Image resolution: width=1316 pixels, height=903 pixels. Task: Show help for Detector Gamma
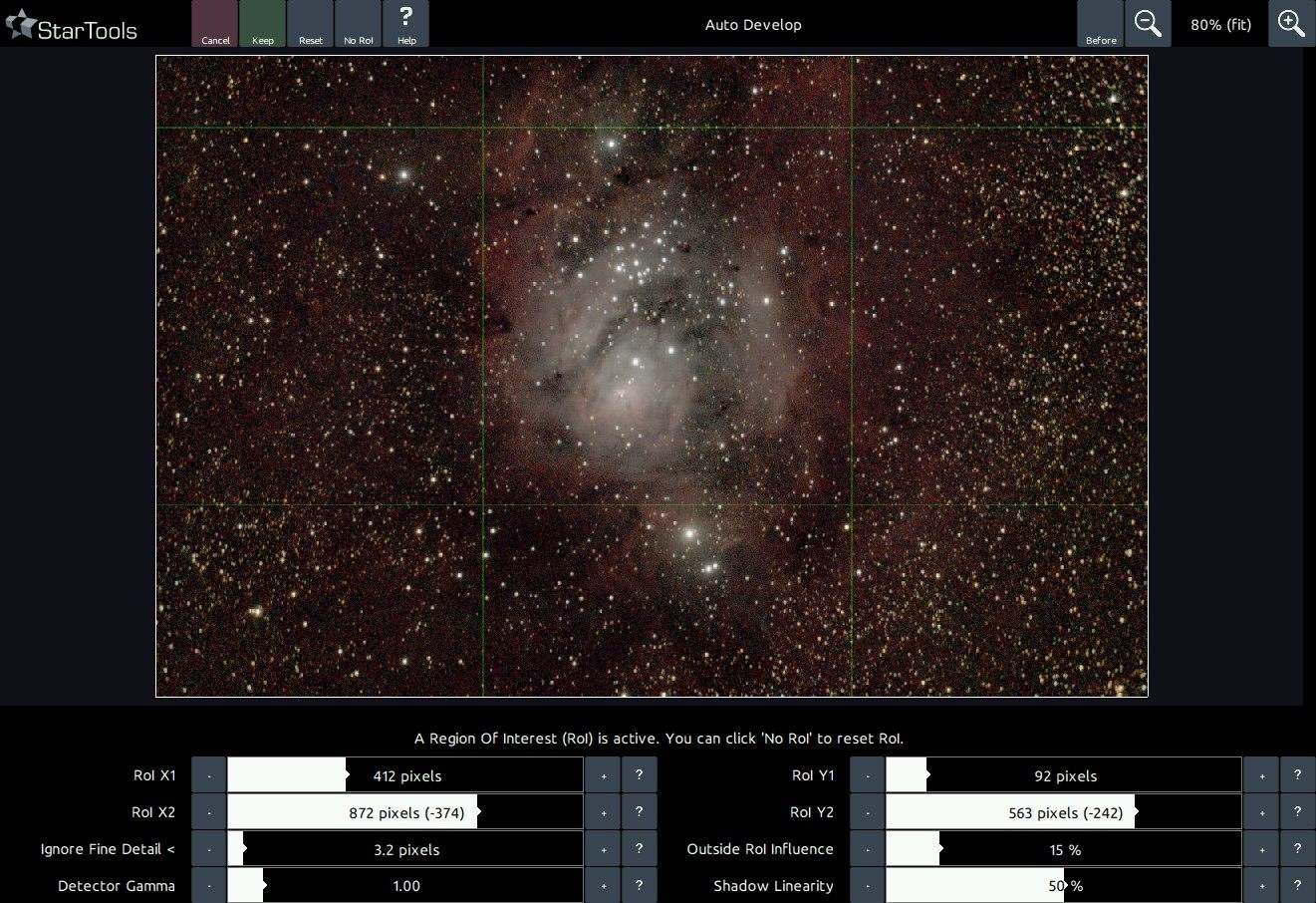[x=639, y=886]
